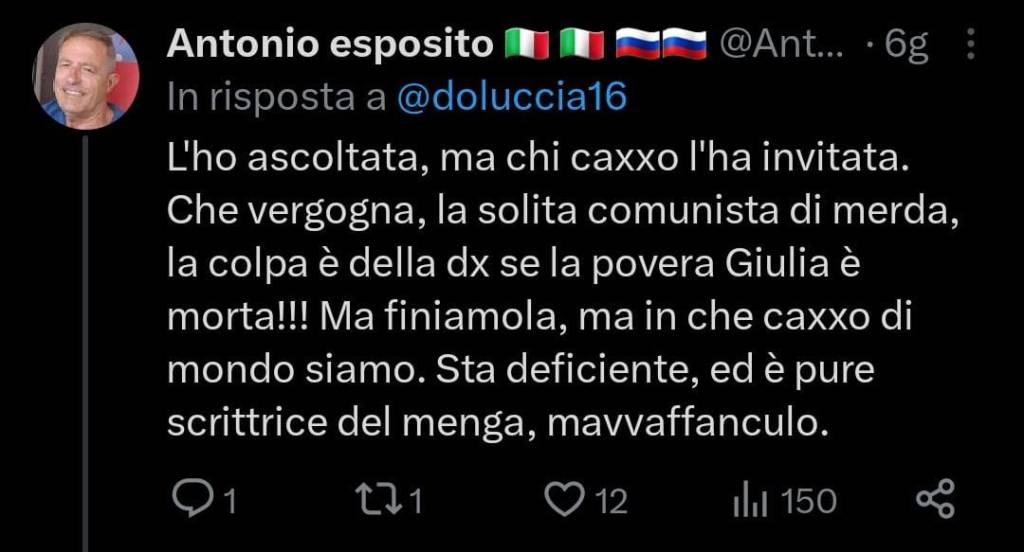Image resolution: width=1024 pixels, height=552 pixels.
Task: Retweet this post using the arrows icon
Action: [379, 500]
